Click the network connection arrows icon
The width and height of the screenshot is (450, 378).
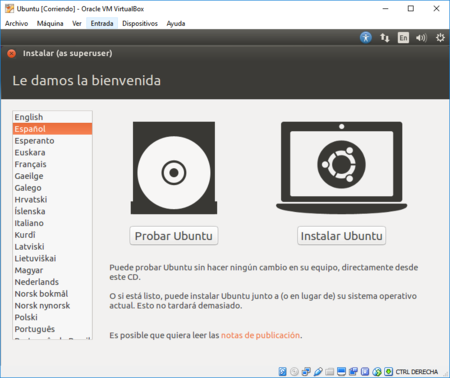pos(385,38)
